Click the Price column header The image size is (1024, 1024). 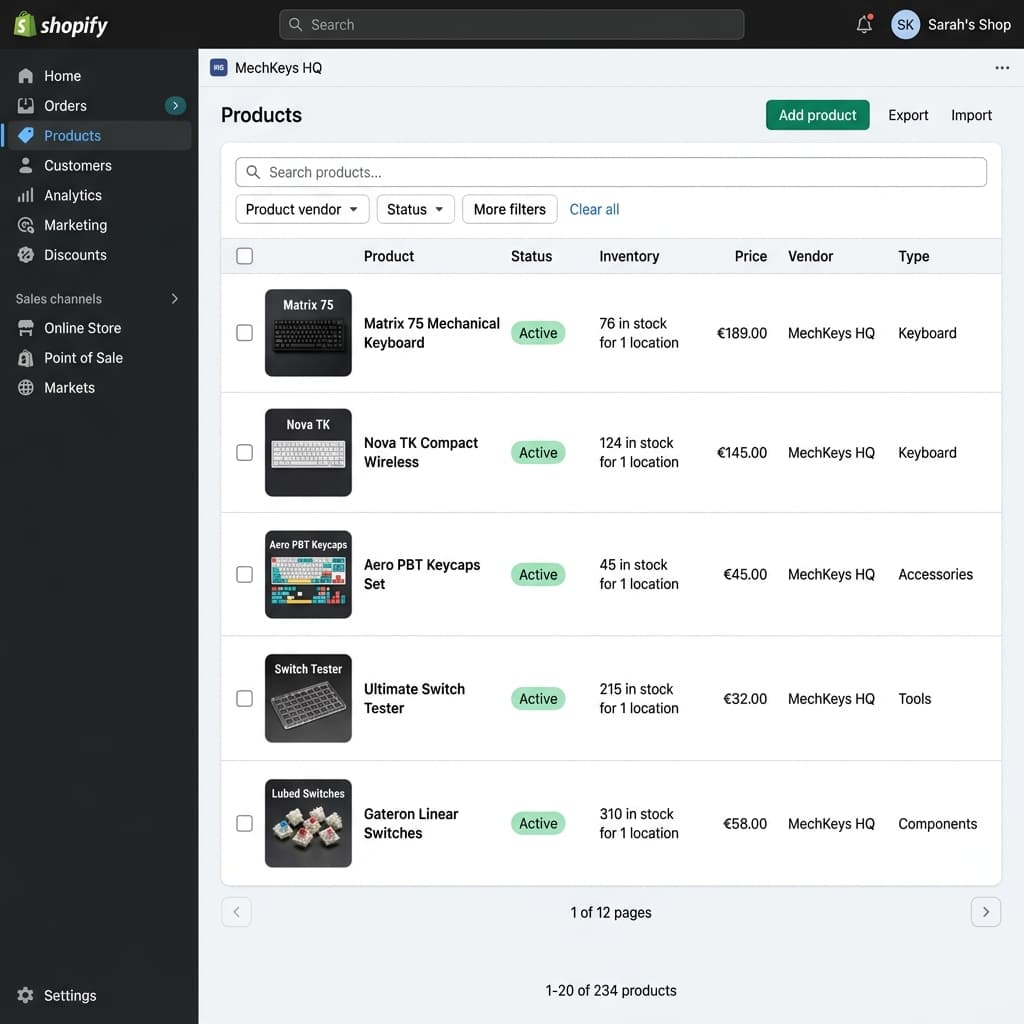pyautogui.click(x=750, y=256)
